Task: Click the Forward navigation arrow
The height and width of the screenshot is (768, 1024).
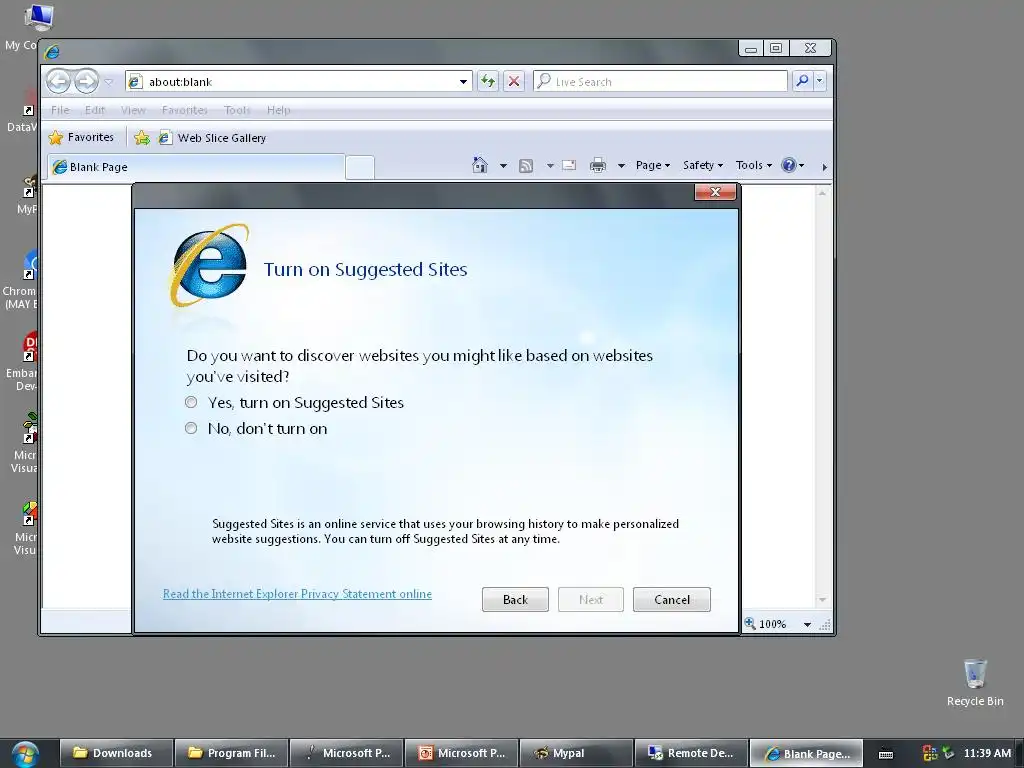Action: (x=86, y=82)
